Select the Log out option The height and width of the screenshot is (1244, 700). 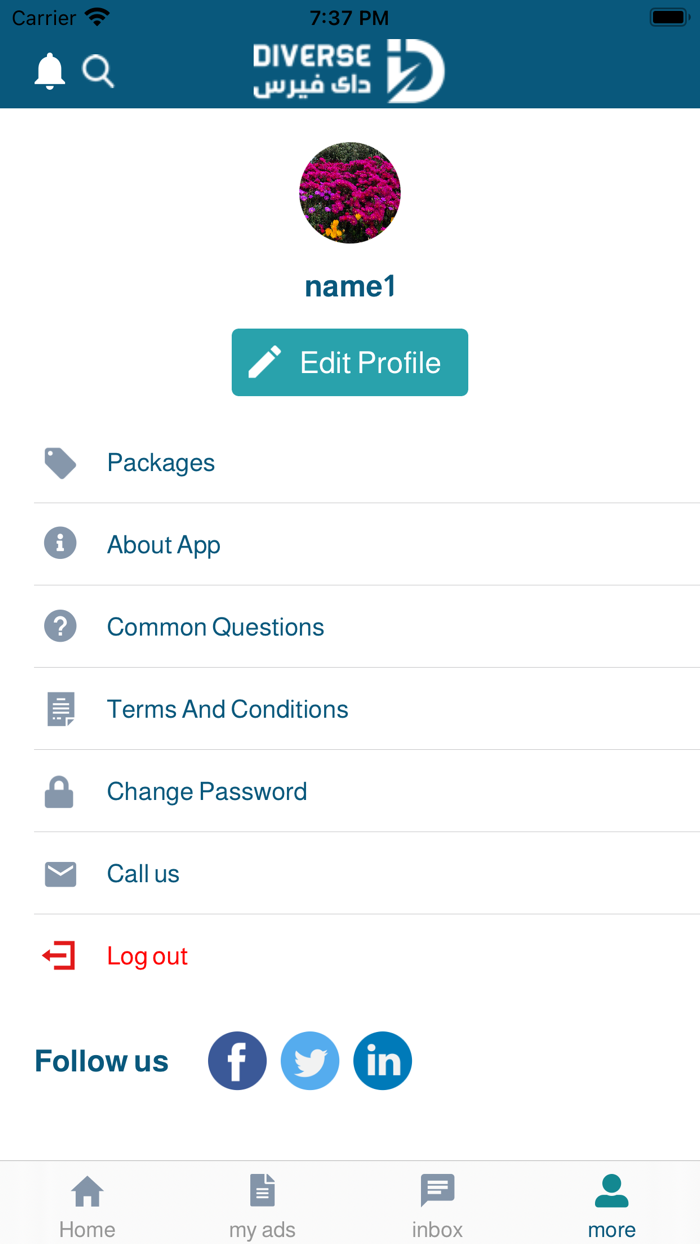pos(148,956)
